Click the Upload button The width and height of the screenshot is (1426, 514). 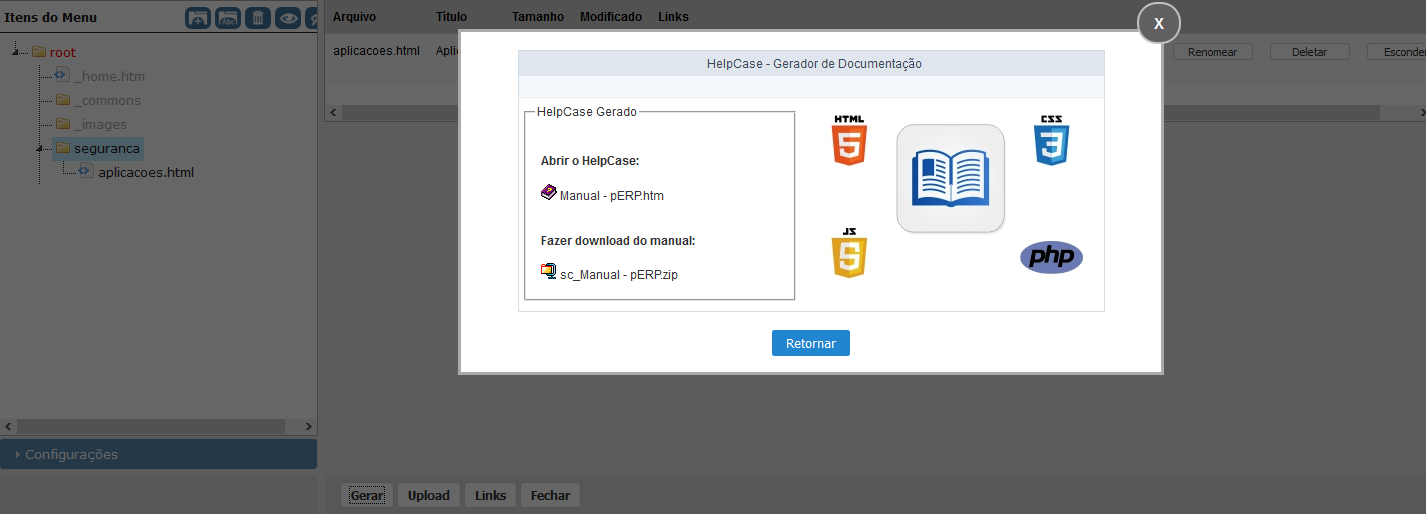428,496
